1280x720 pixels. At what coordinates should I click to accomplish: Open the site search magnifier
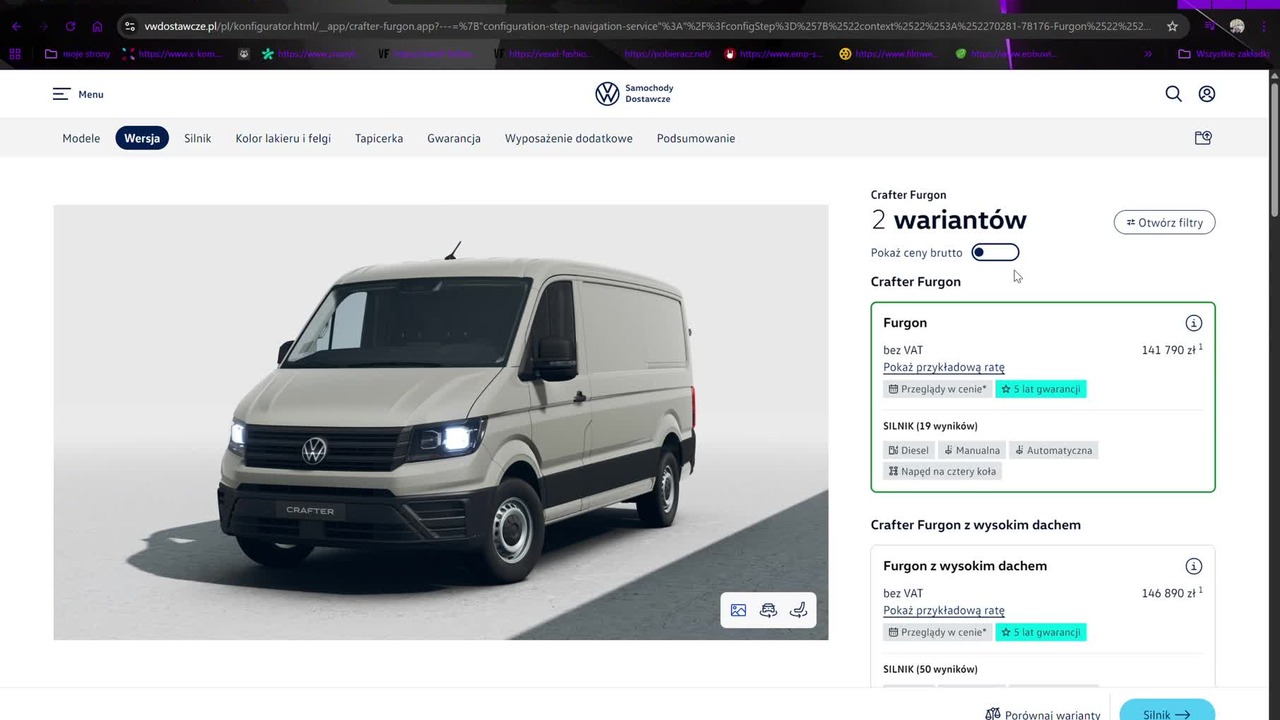(1173, 94)
